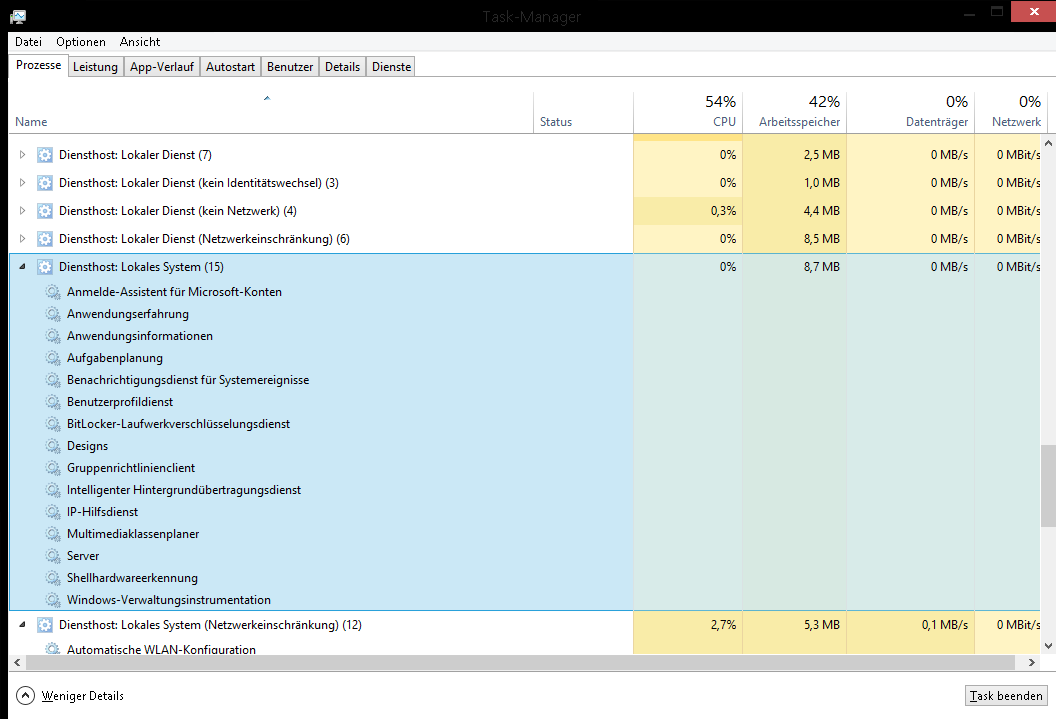Click service icon beside Benutzerprofildienst
Image resolution: width=1056 pixels, height=719 pixels.
[x=53, y=402]
